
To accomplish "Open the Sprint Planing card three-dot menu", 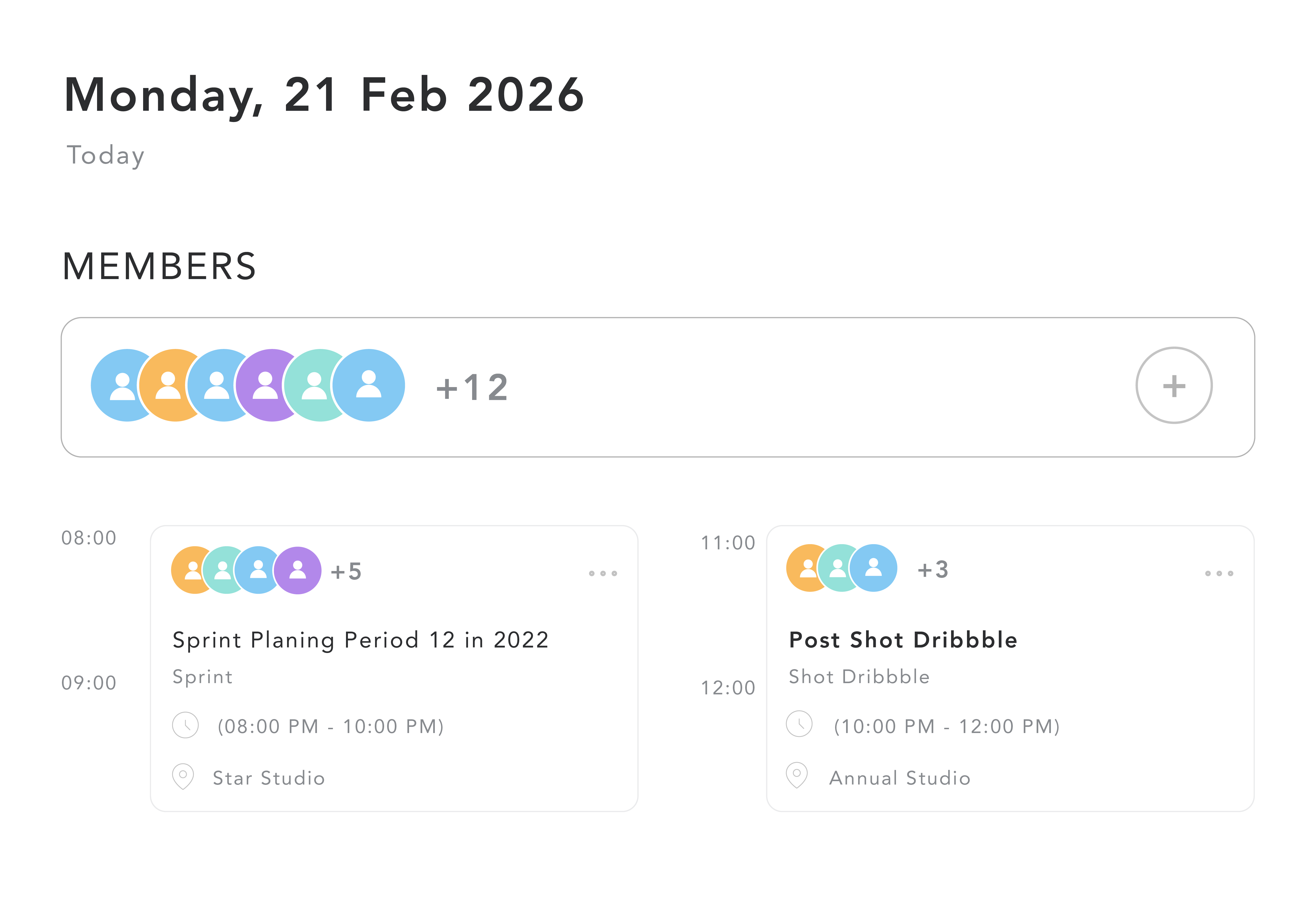I will click(x=602, y=573).
